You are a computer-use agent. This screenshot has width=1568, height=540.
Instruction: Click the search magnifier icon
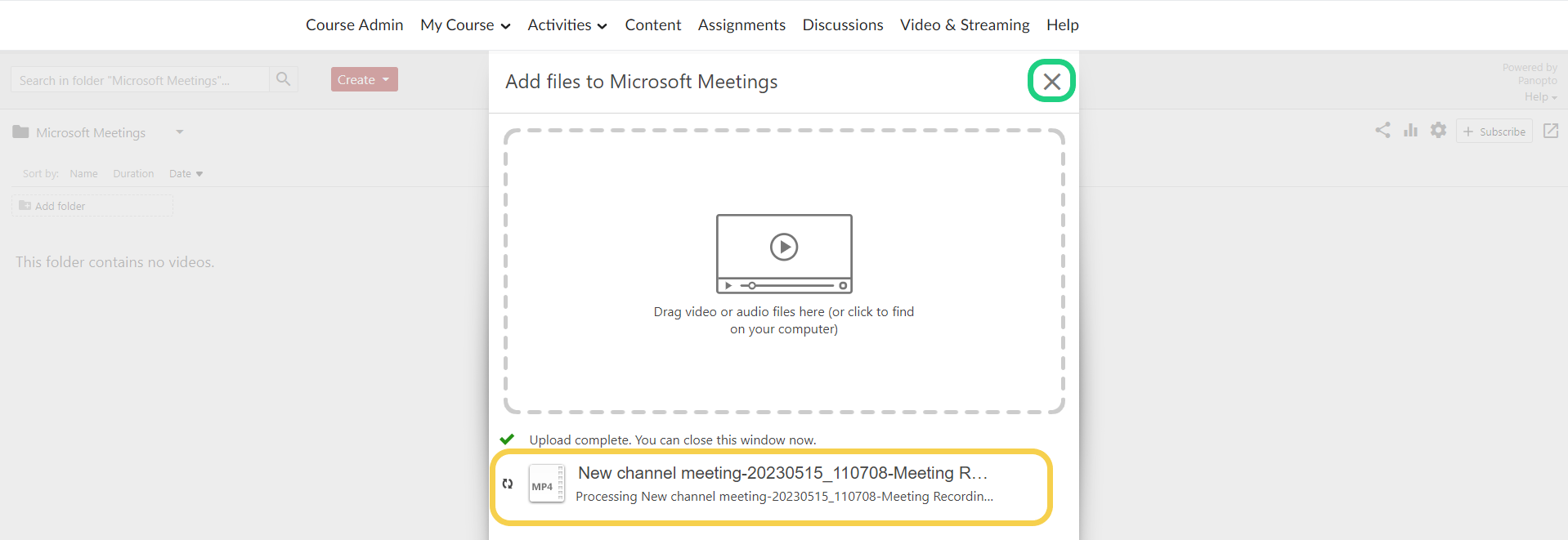tap(283, 79)
